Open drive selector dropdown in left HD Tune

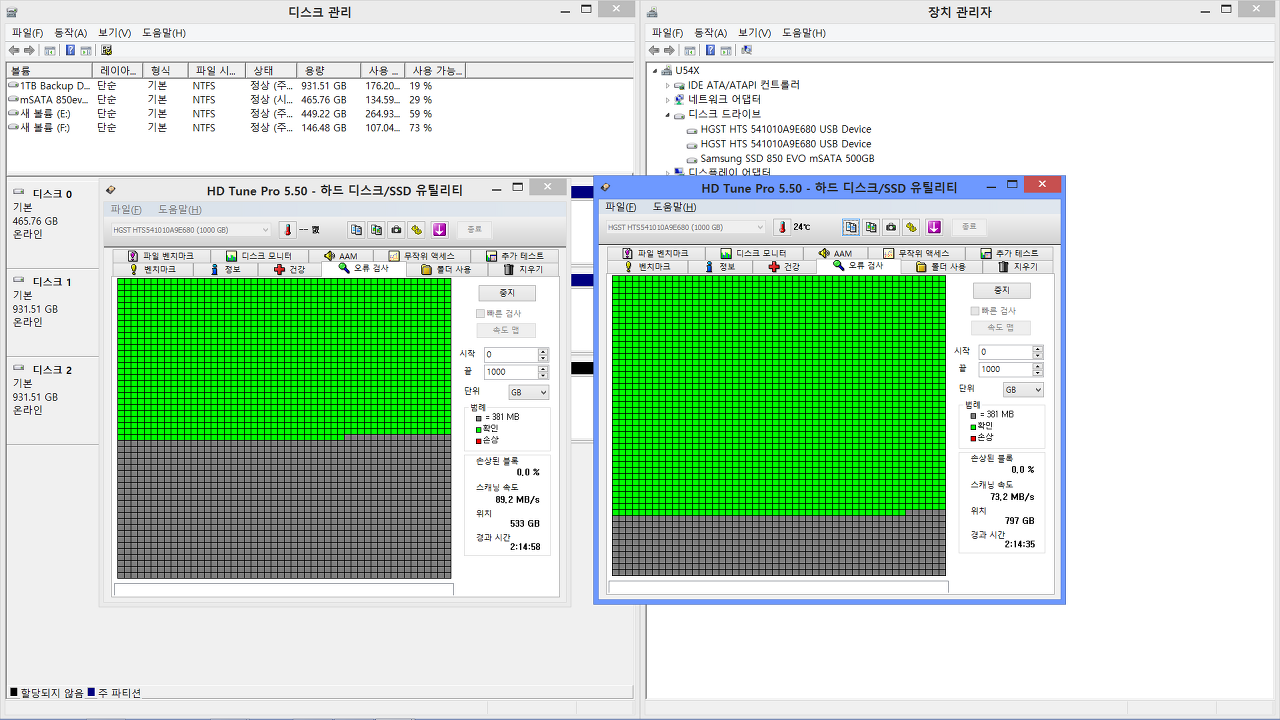pyautogui.click(x=265, y=230)
